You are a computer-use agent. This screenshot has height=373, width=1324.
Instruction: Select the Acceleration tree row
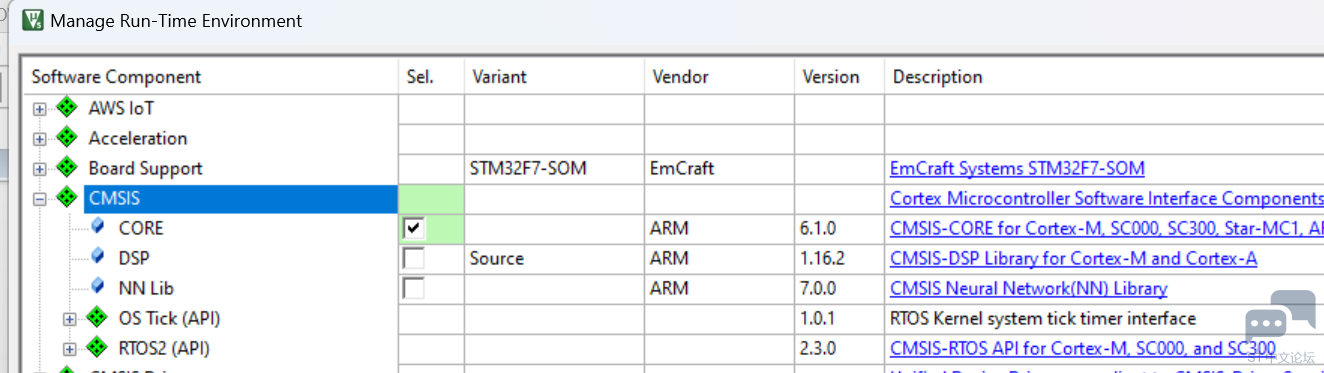click(x=138, y=138)
